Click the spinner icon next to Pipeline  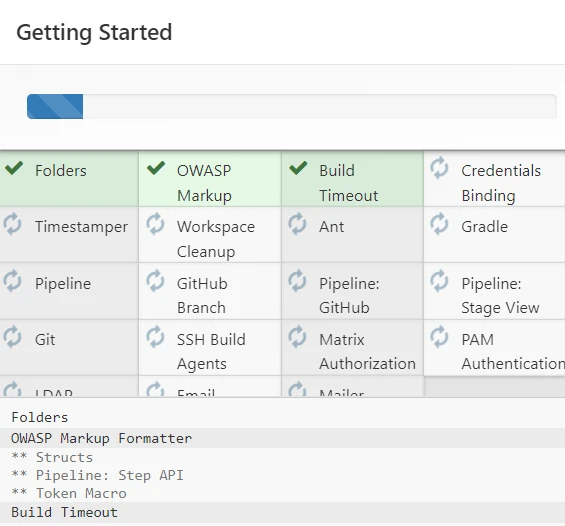pos(13,281)
